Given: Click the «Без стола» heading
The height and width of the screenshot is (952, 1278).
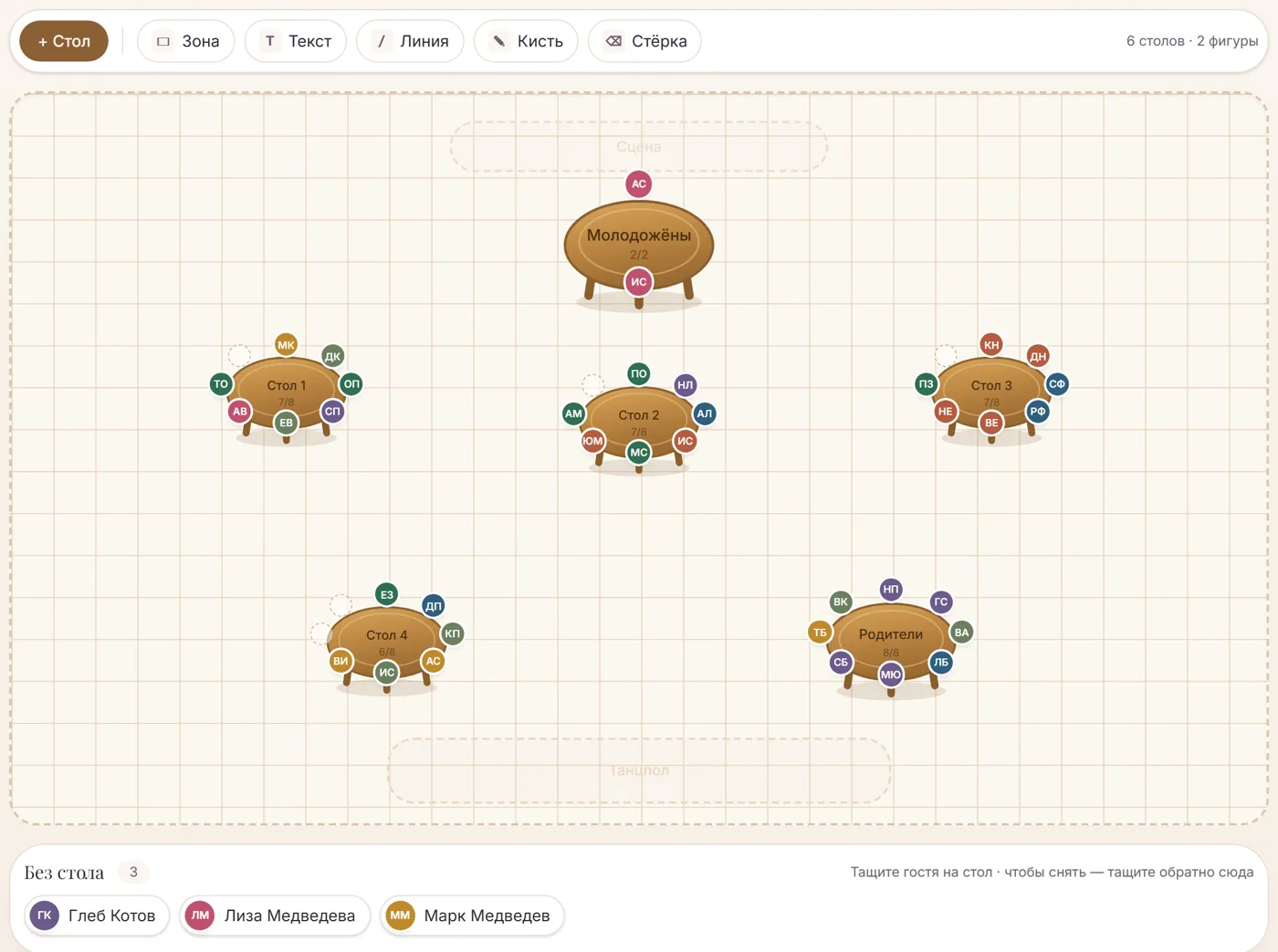Looking at the screenshot, I should (64, 873).
